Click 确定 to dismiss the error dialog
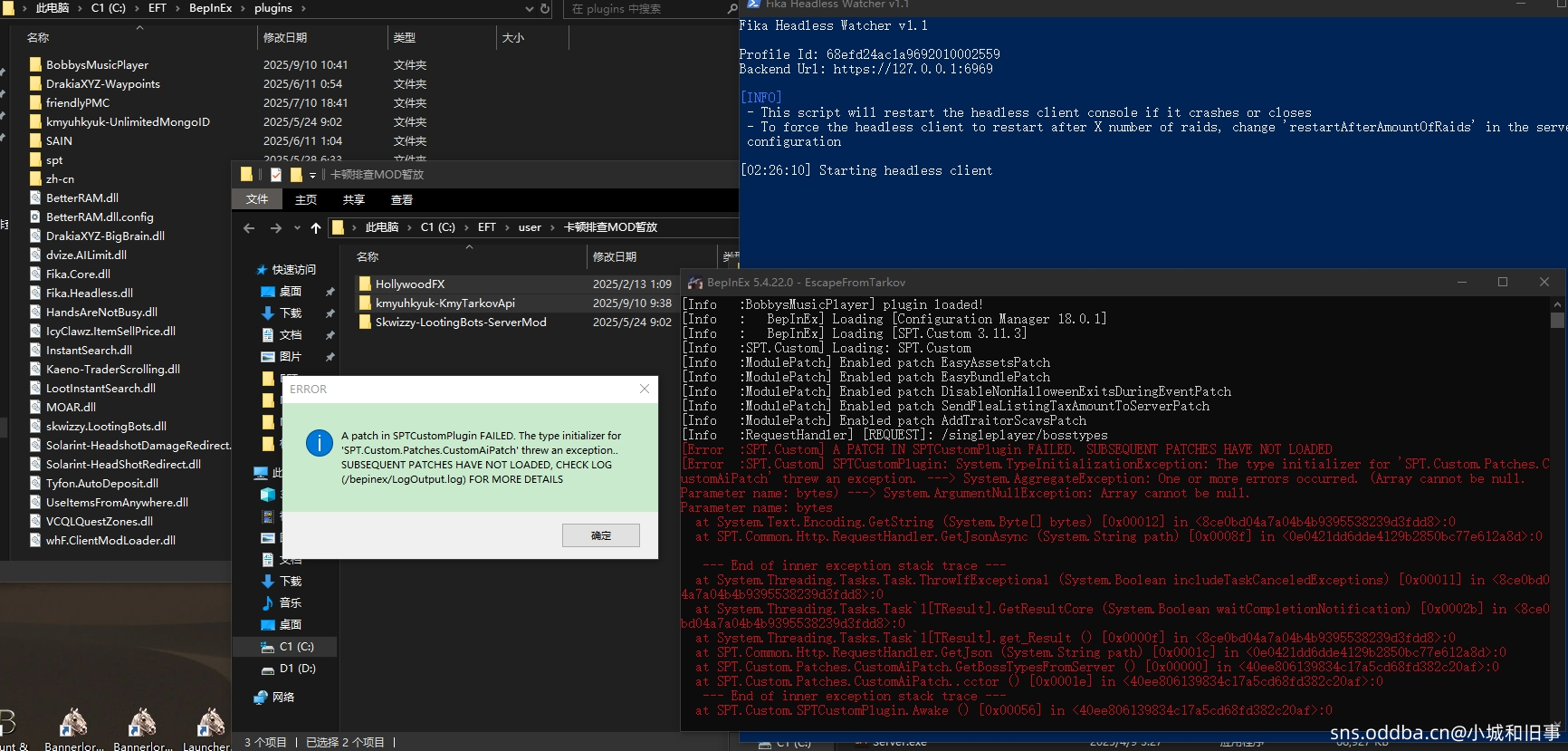 tap(600, 535)
